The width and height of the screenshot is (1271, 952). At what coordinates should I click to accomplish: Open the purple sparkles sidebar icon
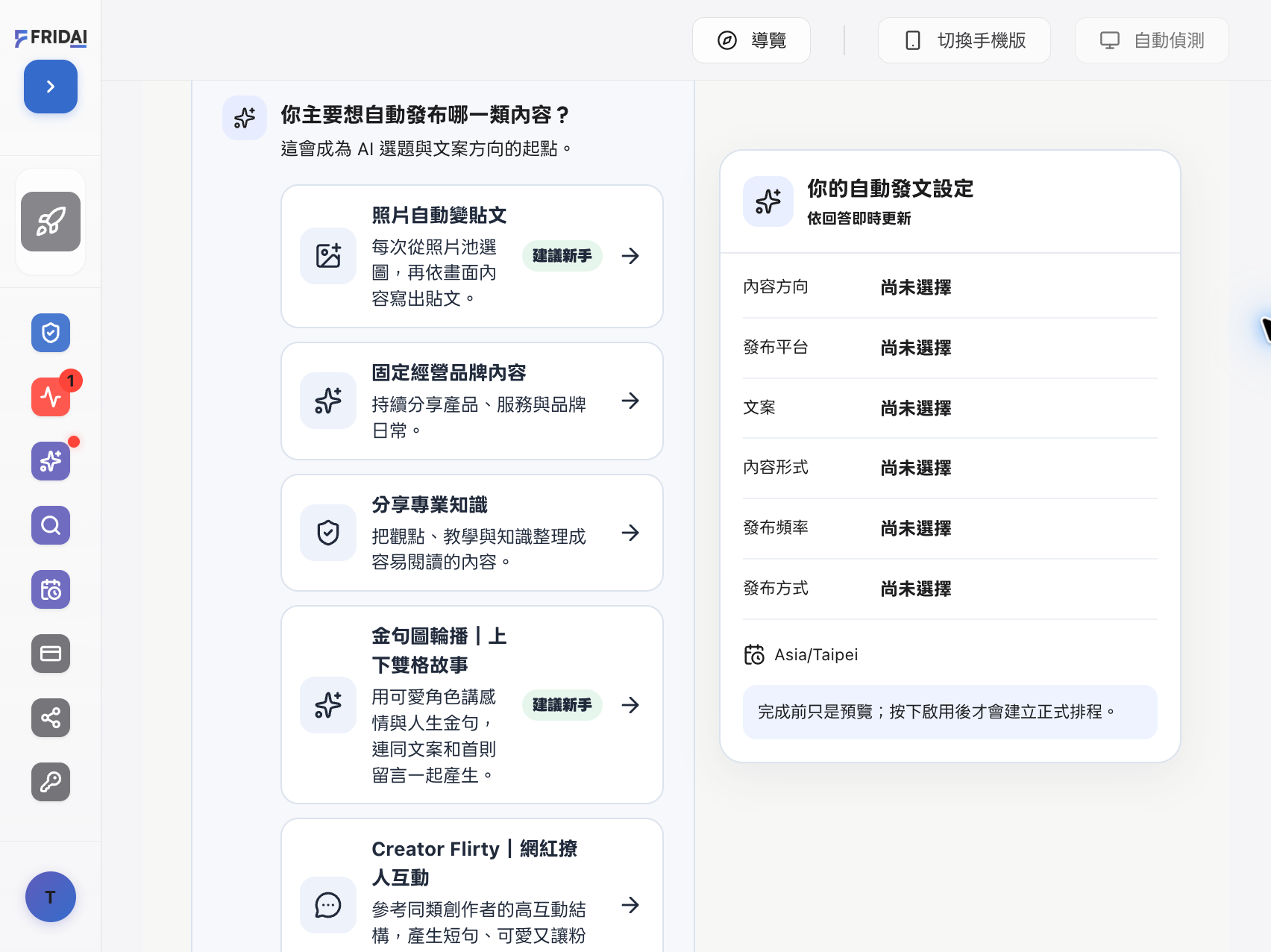(51, 461)
